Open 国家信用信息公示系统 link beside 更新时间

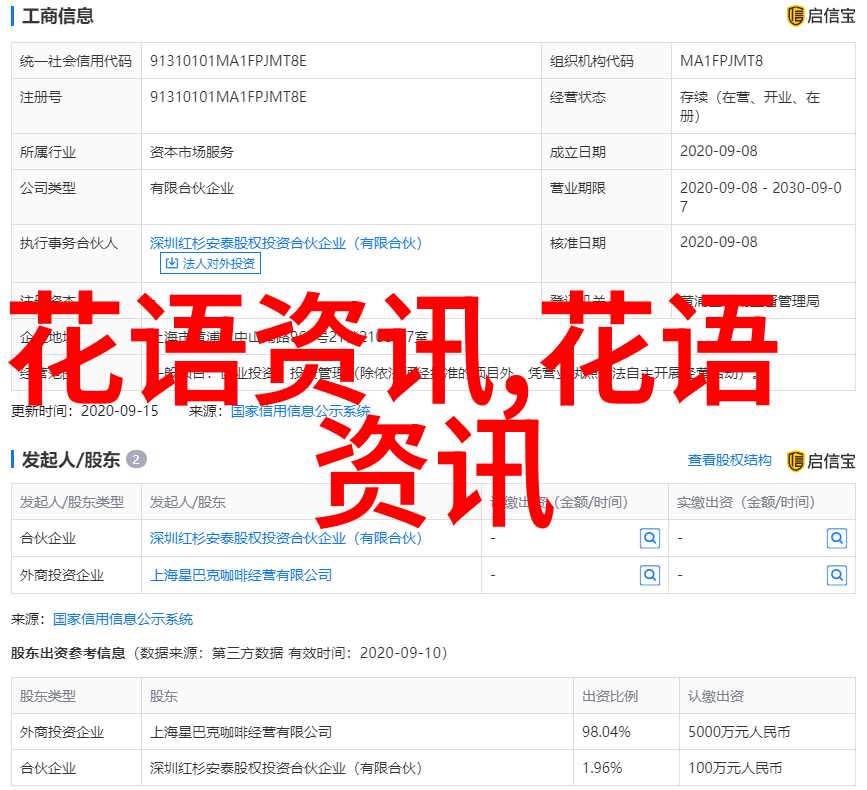coord(301,411)
